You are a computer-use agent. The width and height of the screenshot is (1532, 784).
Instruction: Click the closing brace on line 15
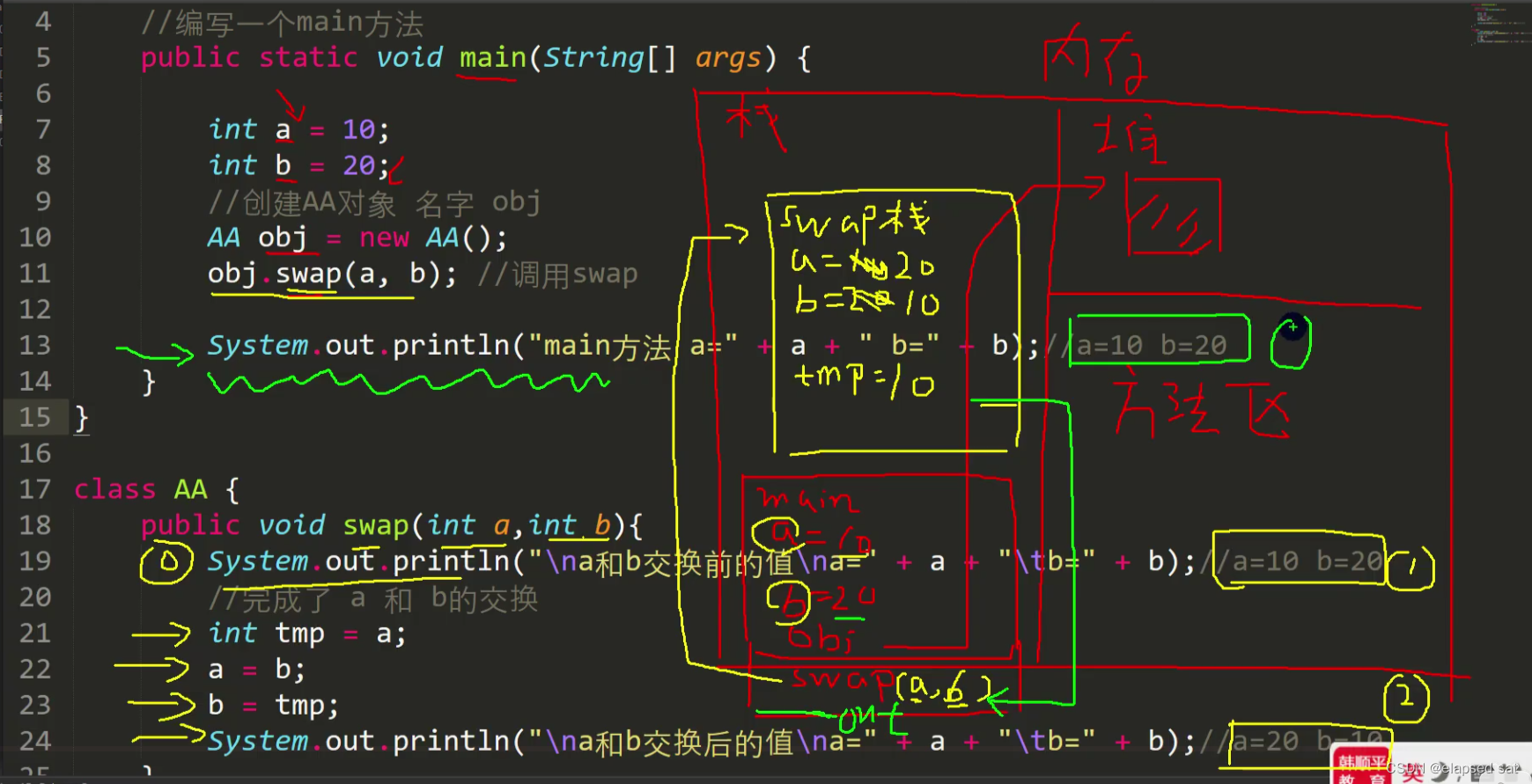[x=81, y=418]
